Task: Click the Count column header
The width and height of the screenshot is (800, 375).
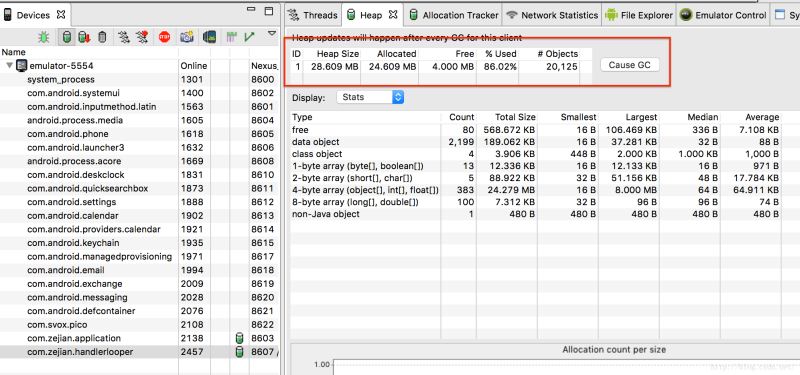Action: (458, 117)
